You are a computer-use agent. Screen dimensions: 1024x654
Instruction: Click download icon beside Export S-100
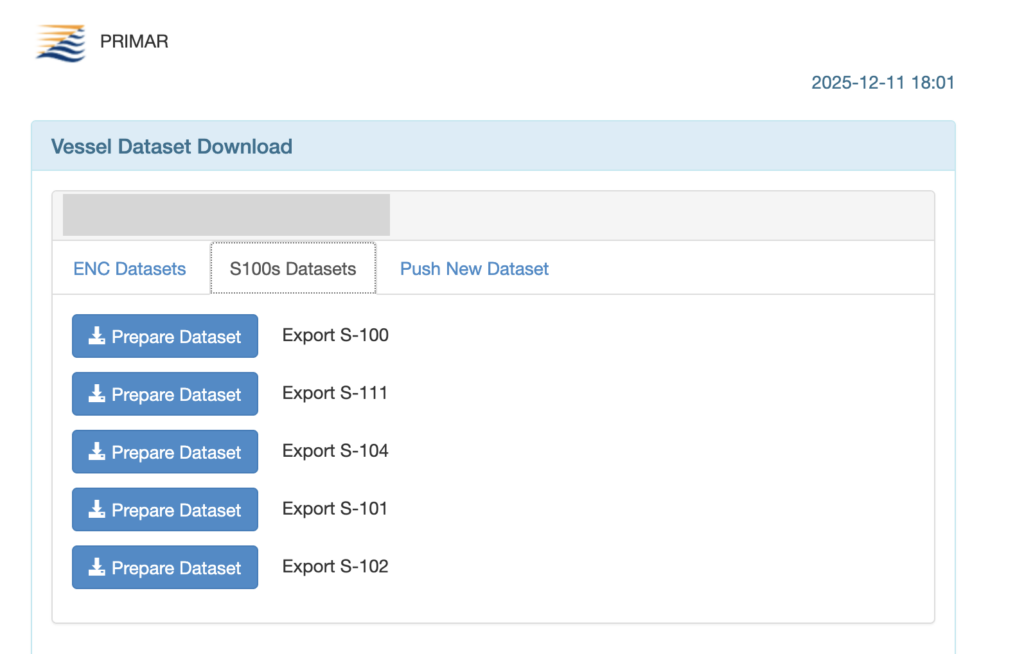[x=97, y=337]
